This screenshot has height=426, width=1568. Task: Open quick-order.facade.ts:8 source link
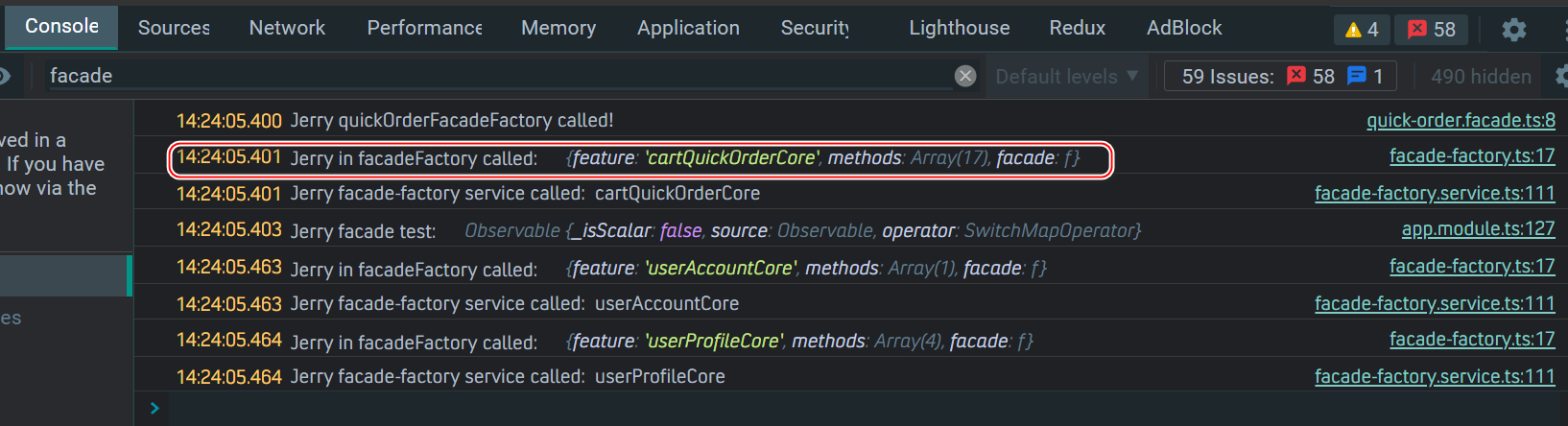click(x=1461, y=120)
